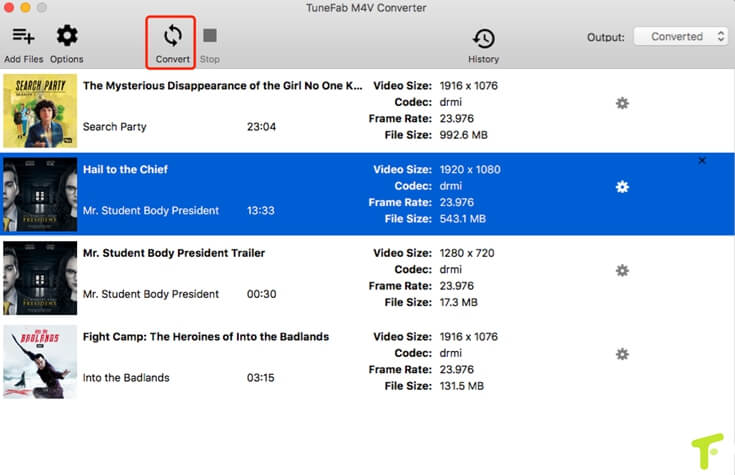Click the TuneFab M4V Converter window title
735x475 pixels.
366,8
